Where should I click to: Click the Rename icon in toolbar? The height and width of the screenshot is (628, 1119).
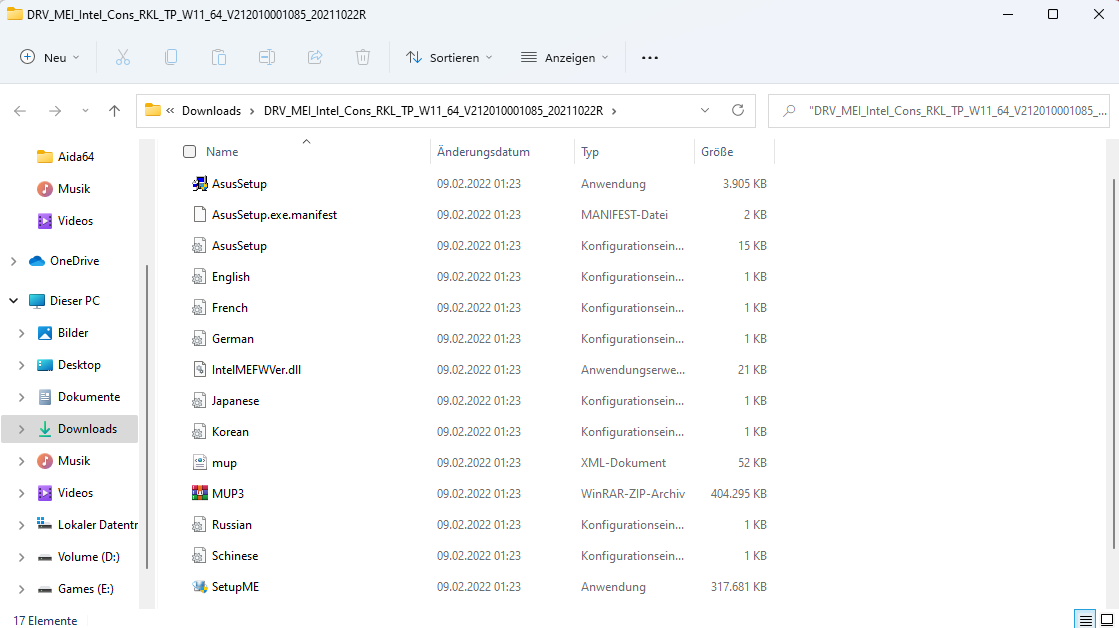pyautogui.click(x=267, y=58)
